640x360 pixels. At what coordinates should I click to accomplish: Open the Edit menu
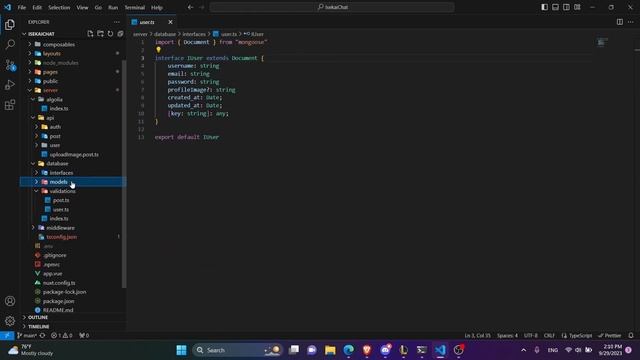tap(37, 7)
